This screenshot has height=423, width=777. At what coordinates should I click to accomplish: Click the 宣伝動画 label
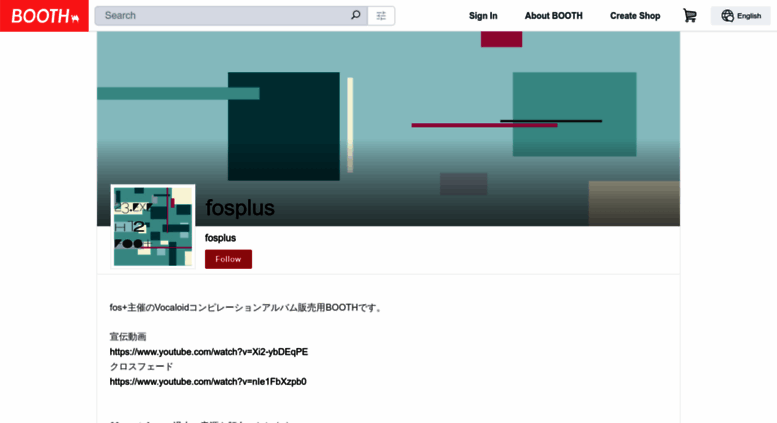pyautogui.click(x=128, y=337)
